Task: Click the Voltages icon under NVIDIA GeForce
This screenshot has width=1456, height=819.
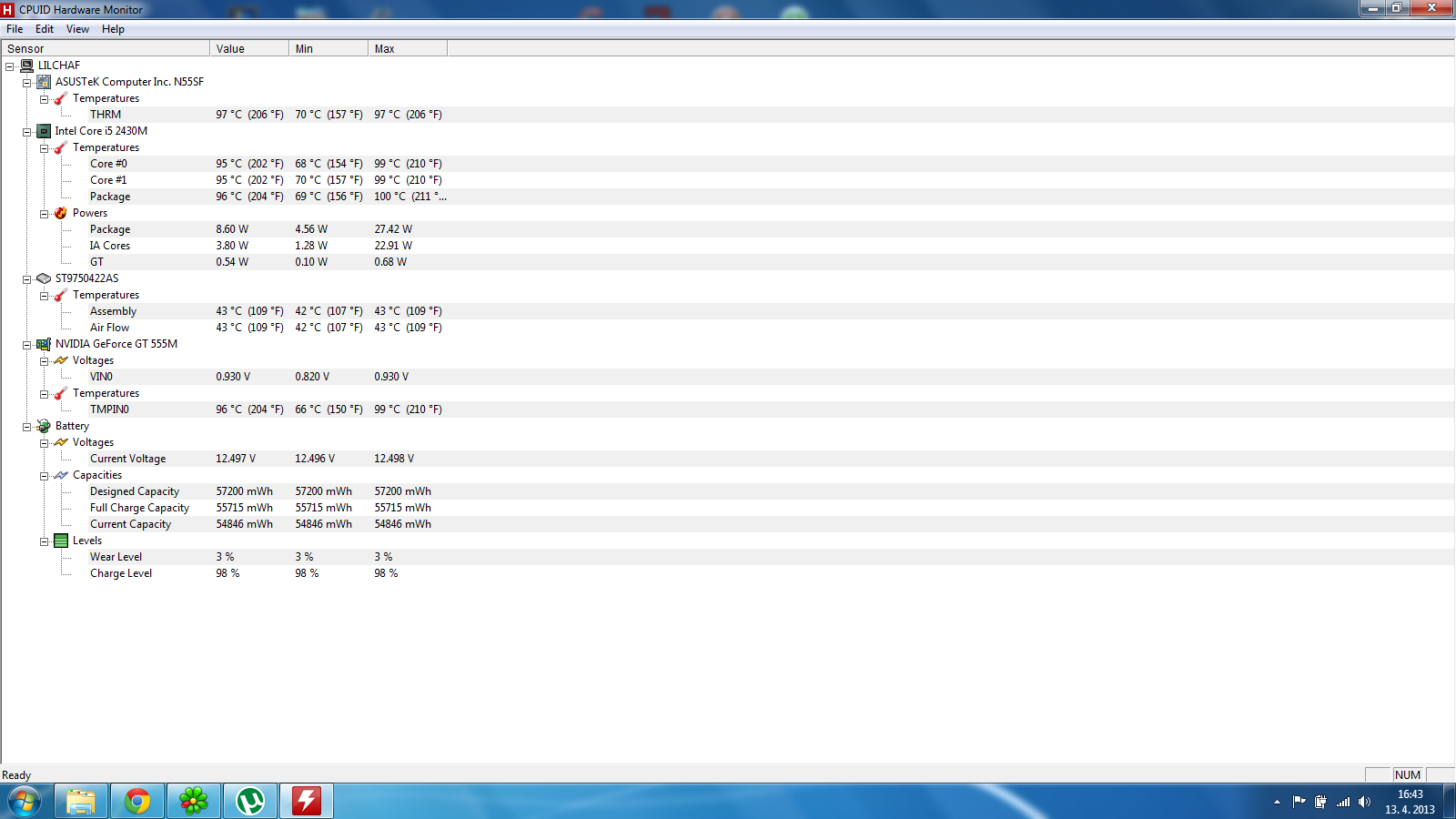Action: coord(61,360)
